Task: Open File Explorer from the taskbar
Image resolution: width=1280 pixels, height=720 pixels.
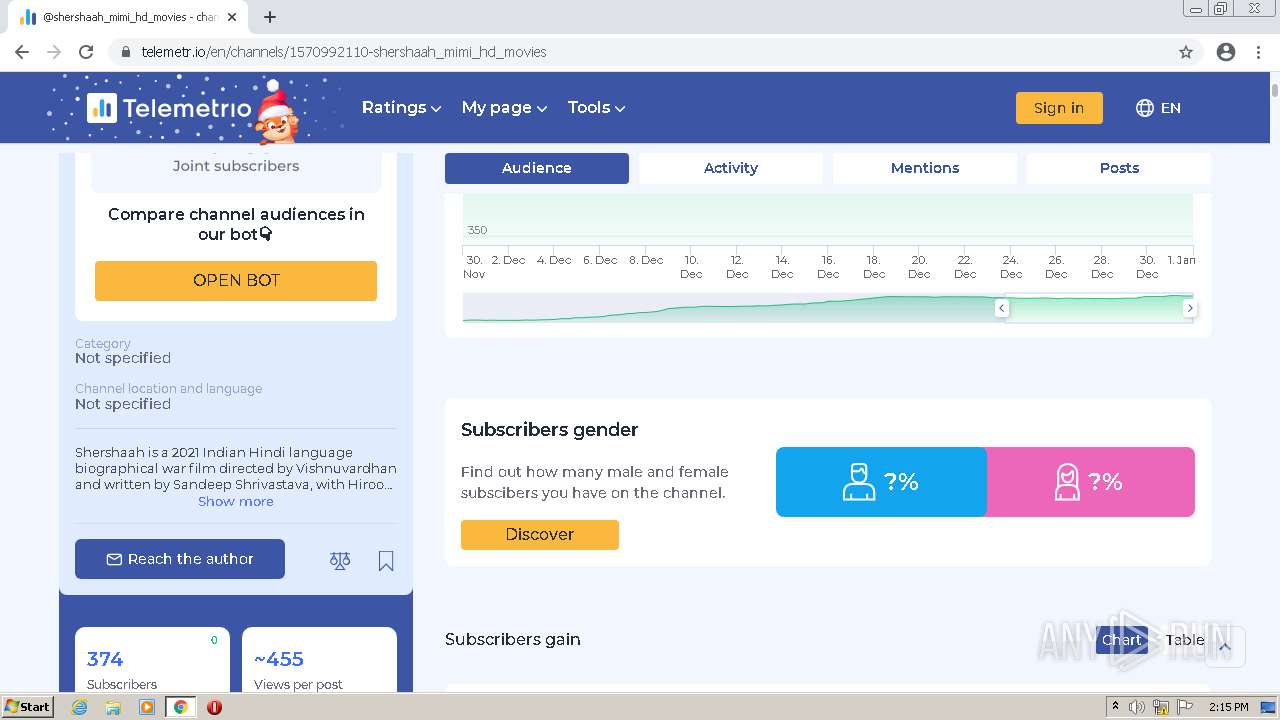Action: [113, 707]
